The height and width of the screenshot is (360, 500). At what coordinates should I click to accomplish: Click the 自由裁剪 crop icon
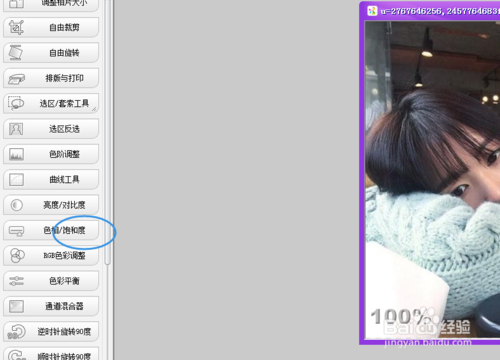[x=16, y=27]
